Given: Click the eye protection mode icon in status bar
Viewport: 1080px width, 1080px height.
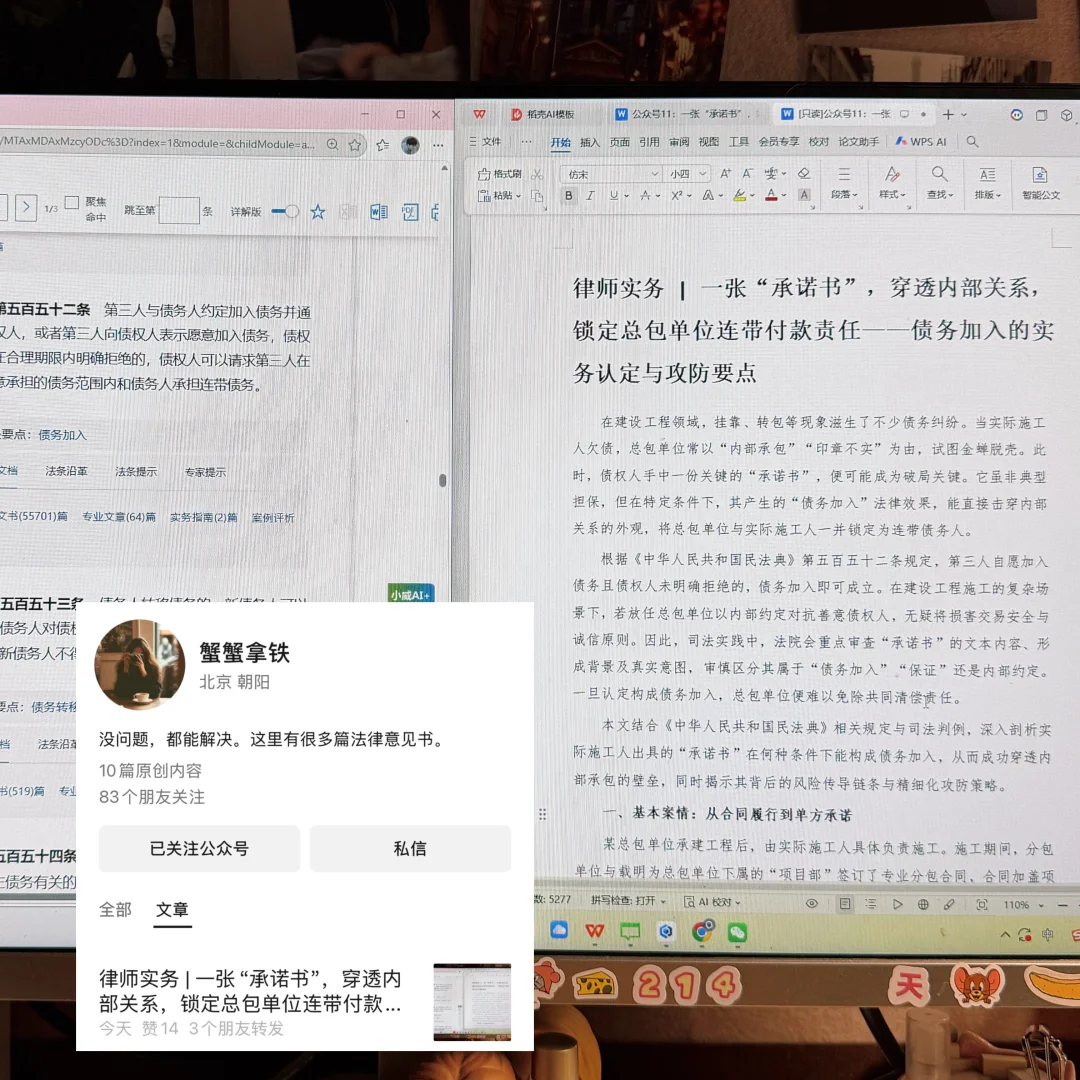Looking at the screenshot, I should click(811, 904).
